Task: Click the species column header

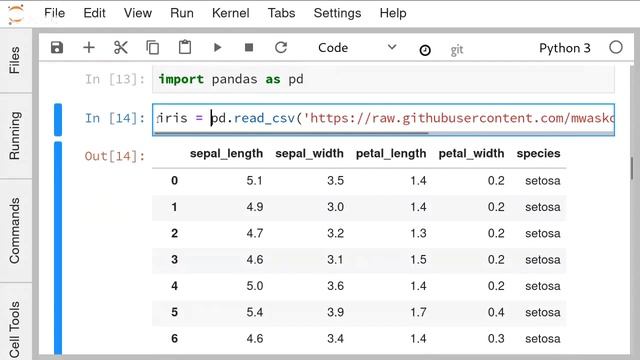Action: point(538,154)
